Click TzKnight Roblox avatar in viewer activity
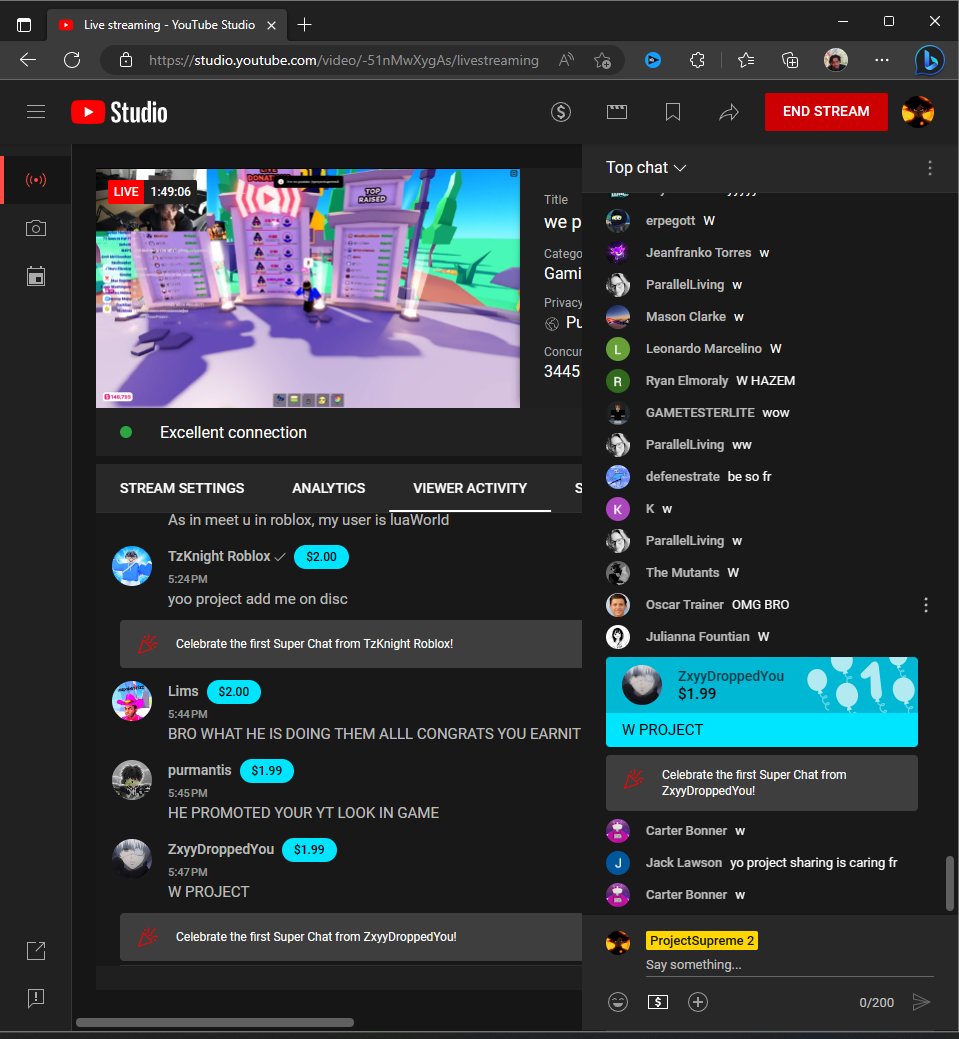The width and height of the screenshot is (959, 1039). tap(132, 566)
